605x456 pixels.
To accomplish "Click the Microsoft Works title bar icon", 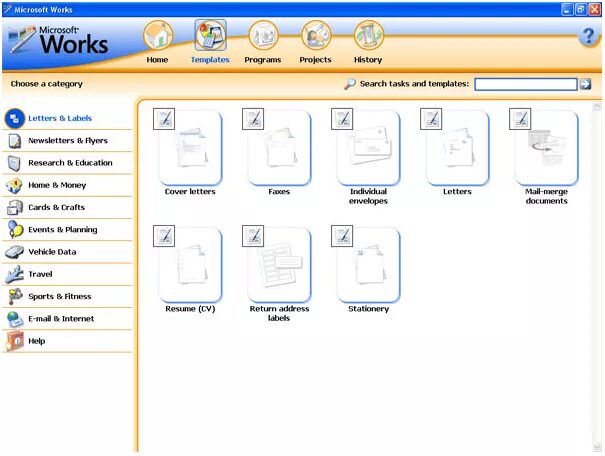I will coord(7,9).
